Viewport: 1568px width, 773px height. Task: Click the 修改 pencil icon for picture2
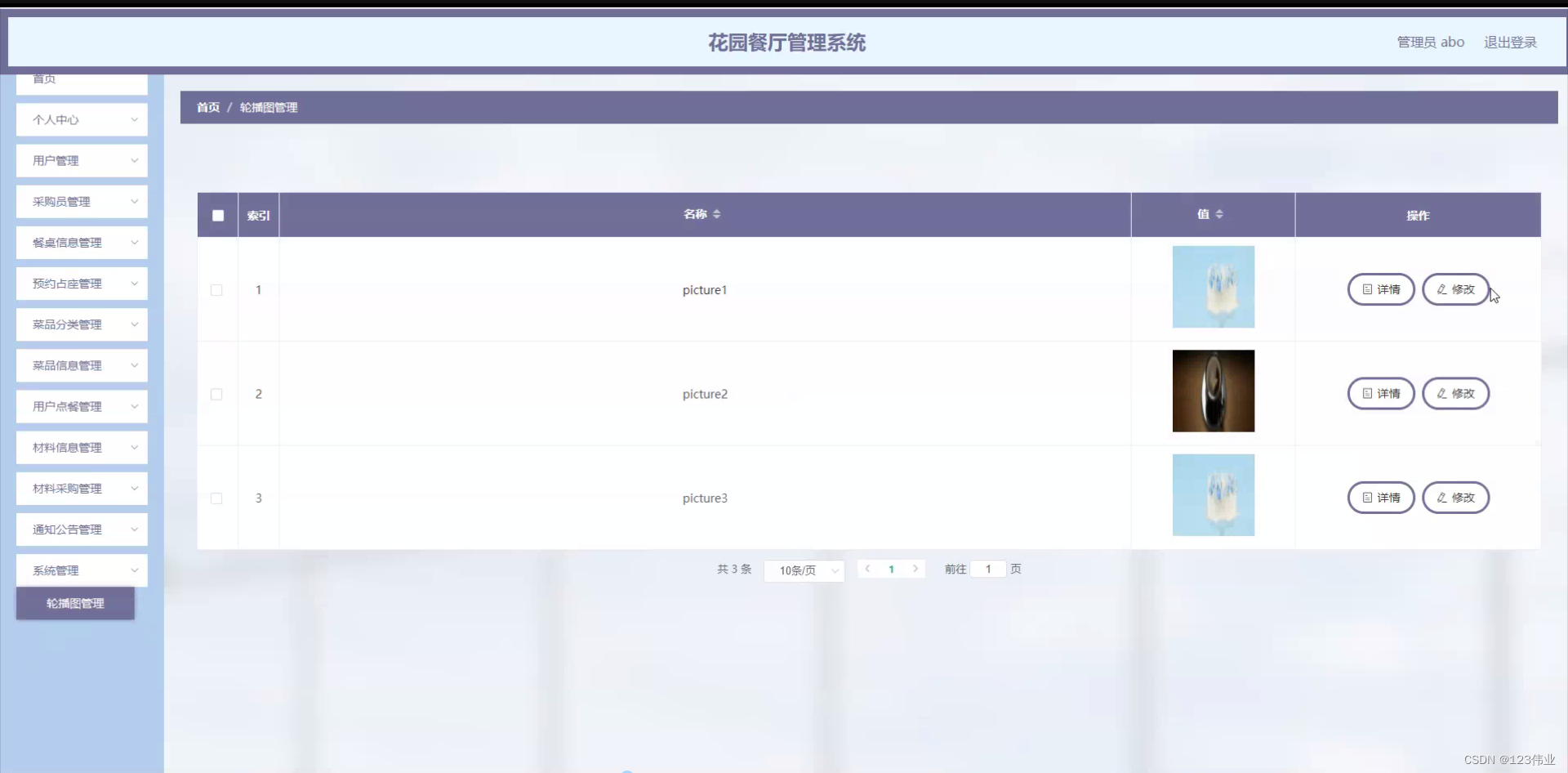pos(1440,393)
